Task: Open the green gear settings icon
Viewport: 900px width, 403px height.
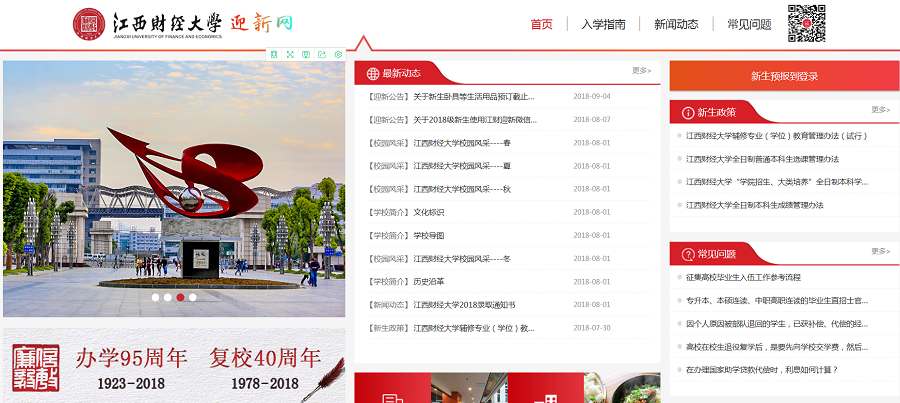Action: click(338, 54)
